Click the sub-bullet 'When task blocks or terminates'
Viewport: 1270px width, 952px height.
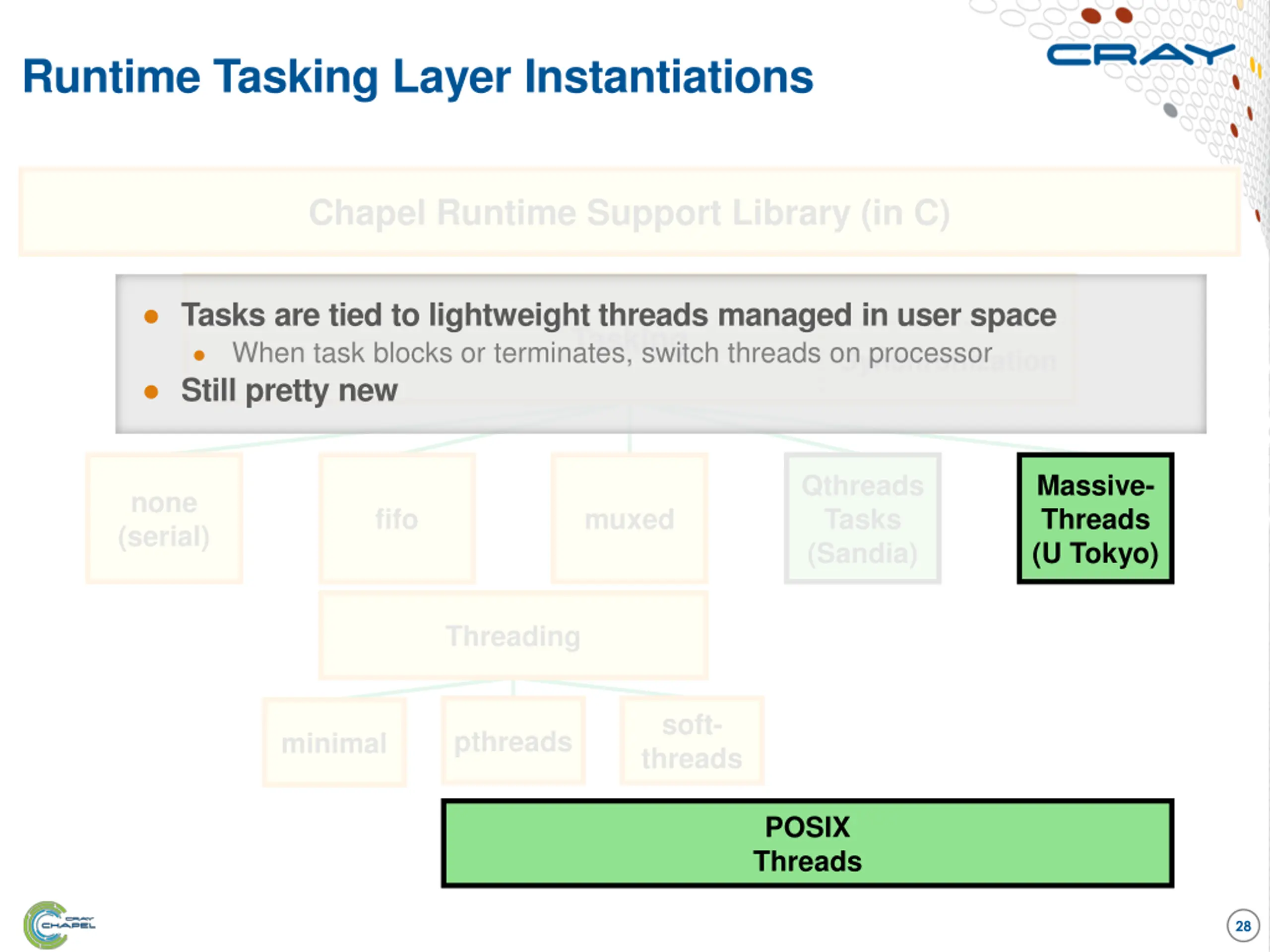coord(612,353)
